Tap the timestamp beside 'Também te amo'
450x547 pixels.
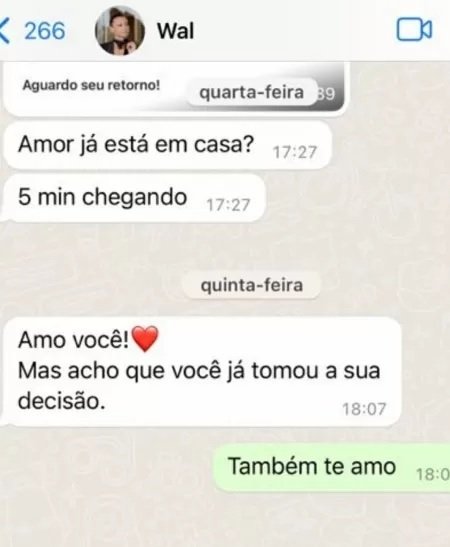click(x=433, y=474)
